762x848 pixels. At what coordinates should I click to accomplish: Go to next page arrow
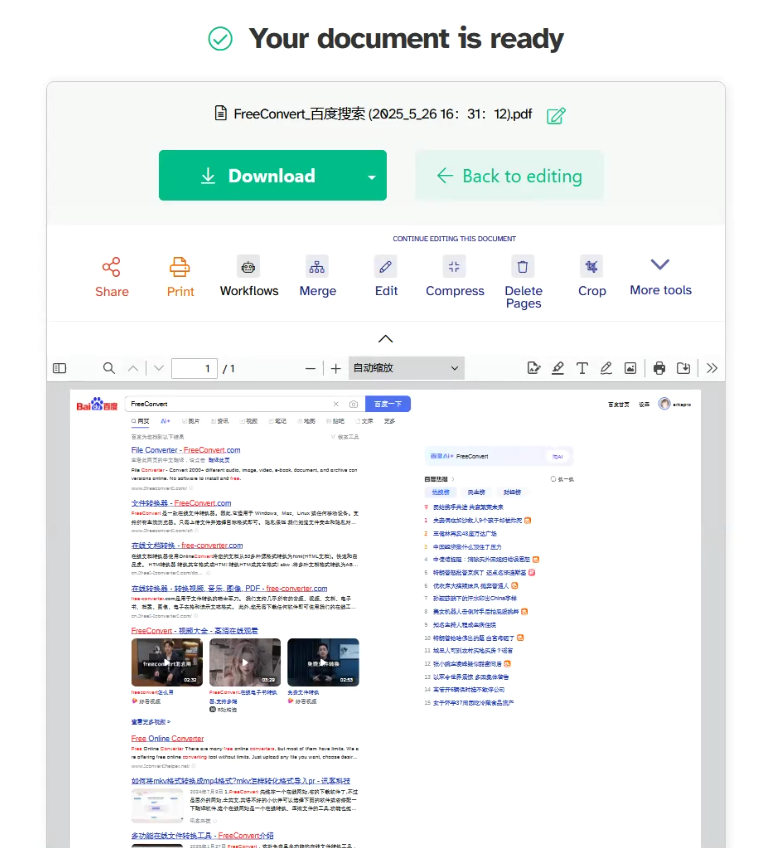coord(158,368)
